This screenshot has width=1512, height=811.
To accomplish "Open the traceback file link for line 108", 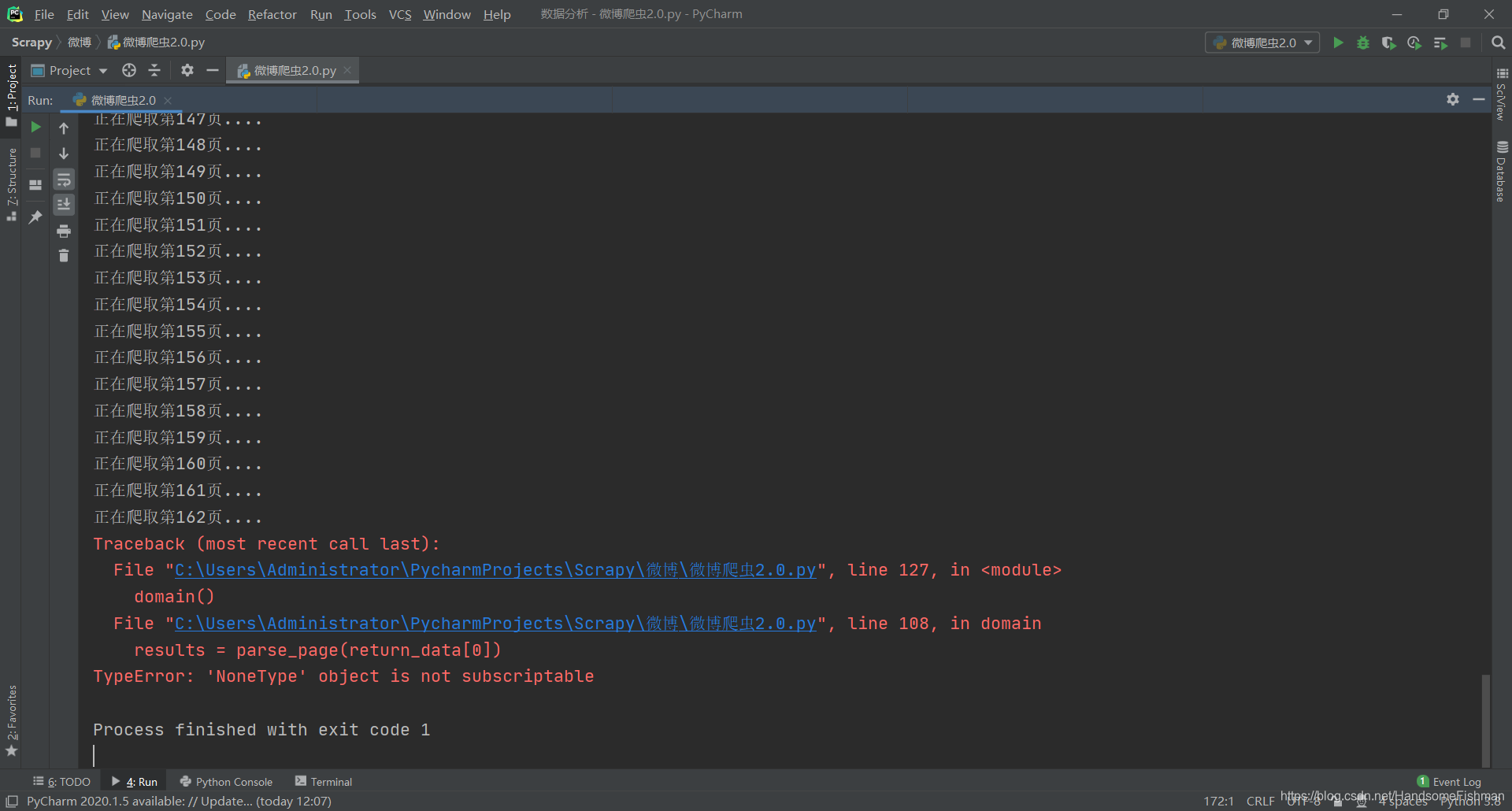I will (495, 624).
